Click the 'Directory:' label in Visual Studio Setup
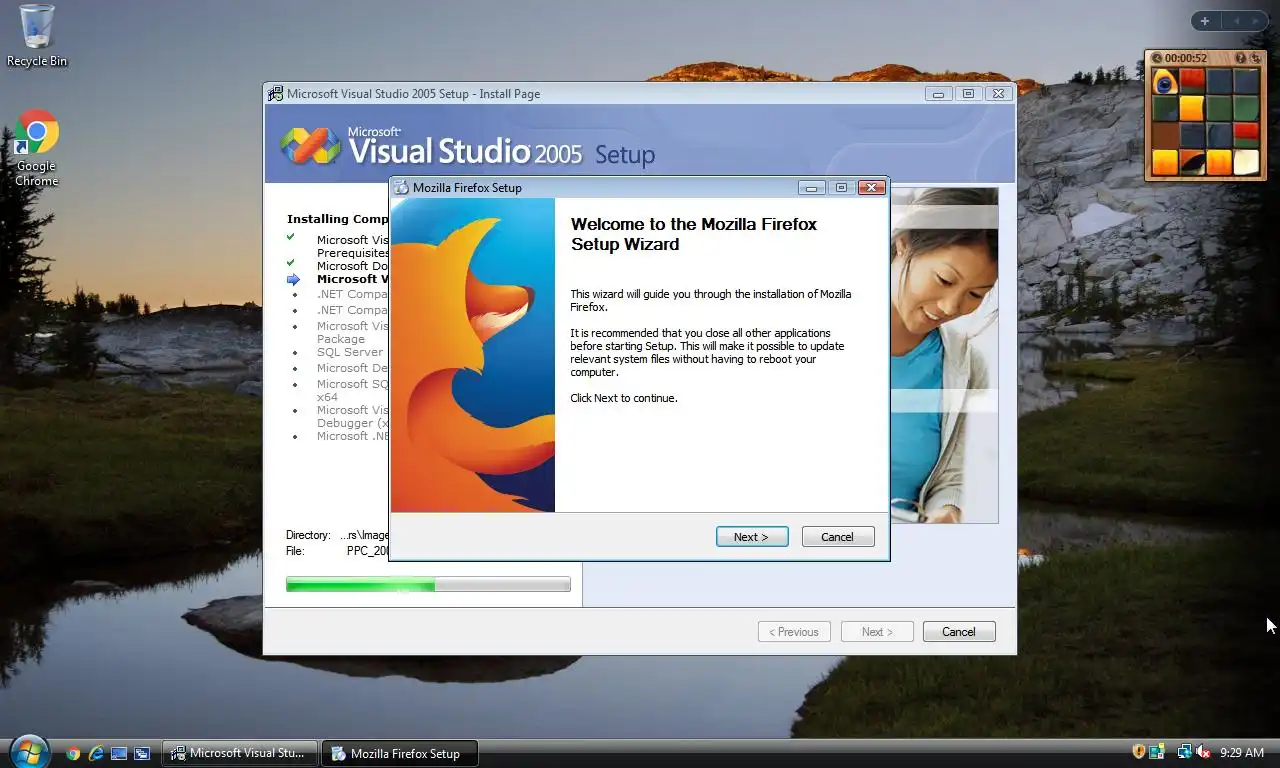Screen dimensions: 1280x768 (308, 535)
